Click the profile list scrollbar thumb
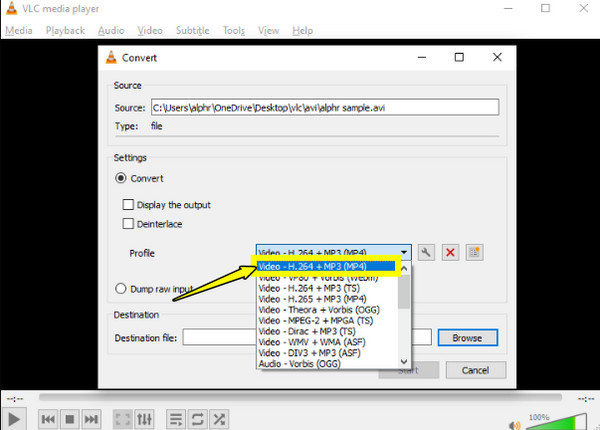Viewport: 600px width, 430px height. tap(404, 292)
